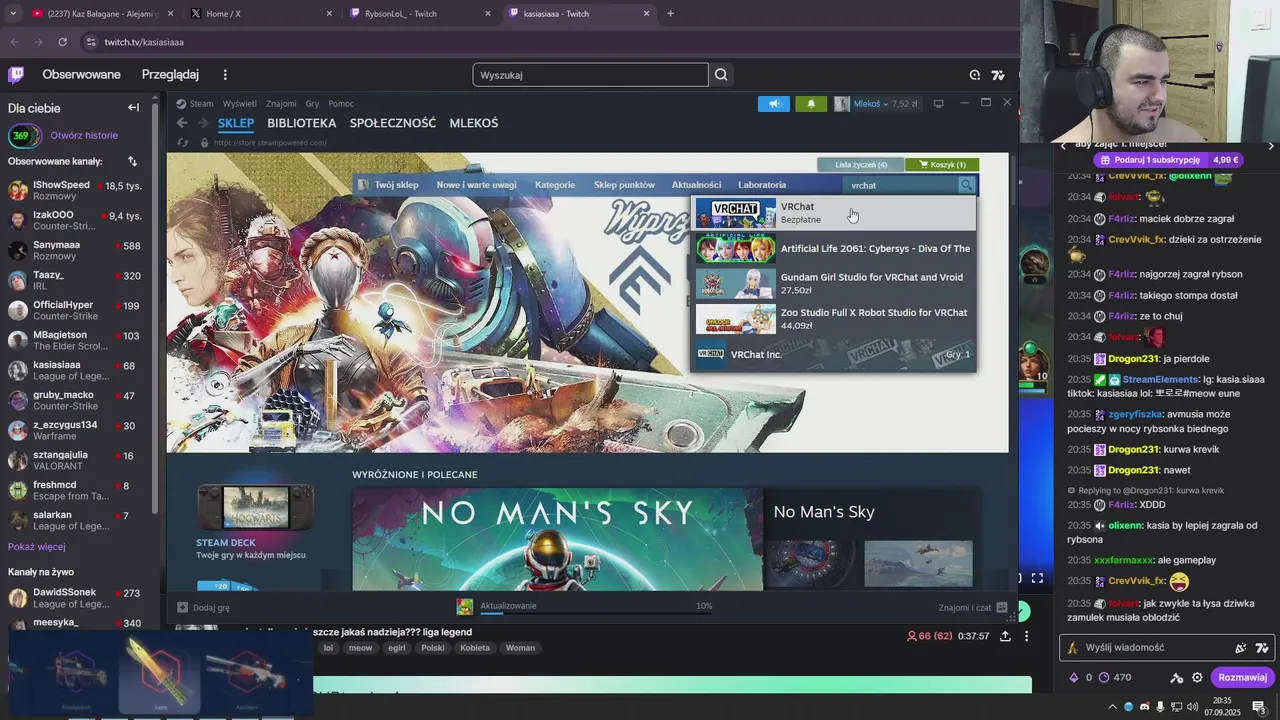Open the Windows notification center icon
Viewport: 1280px width, 720px height.
click(x=1259, y=707)
